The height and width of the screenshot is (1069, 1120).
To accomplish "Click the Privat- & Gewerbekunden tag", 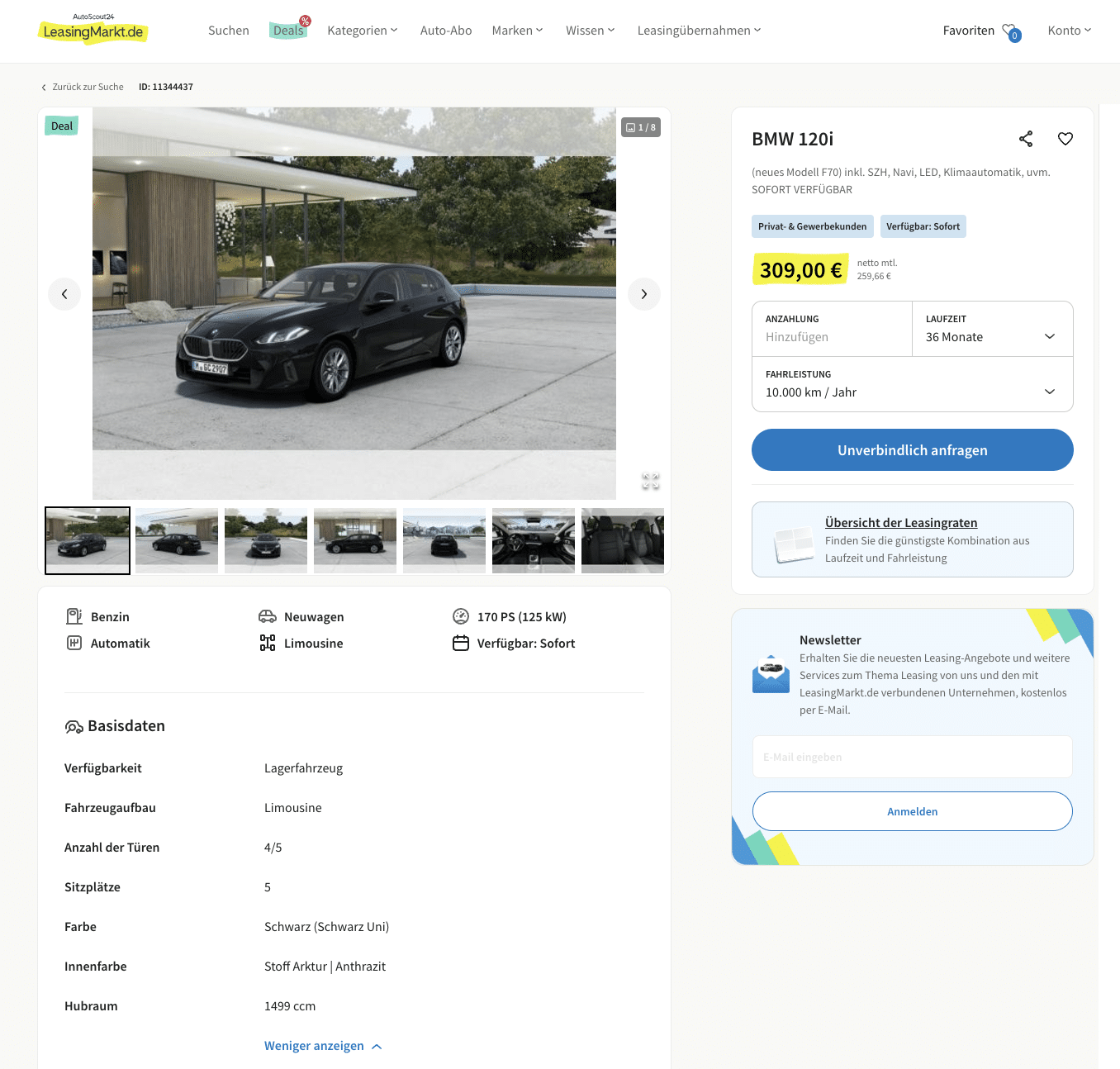I will (x=813, y=226).
